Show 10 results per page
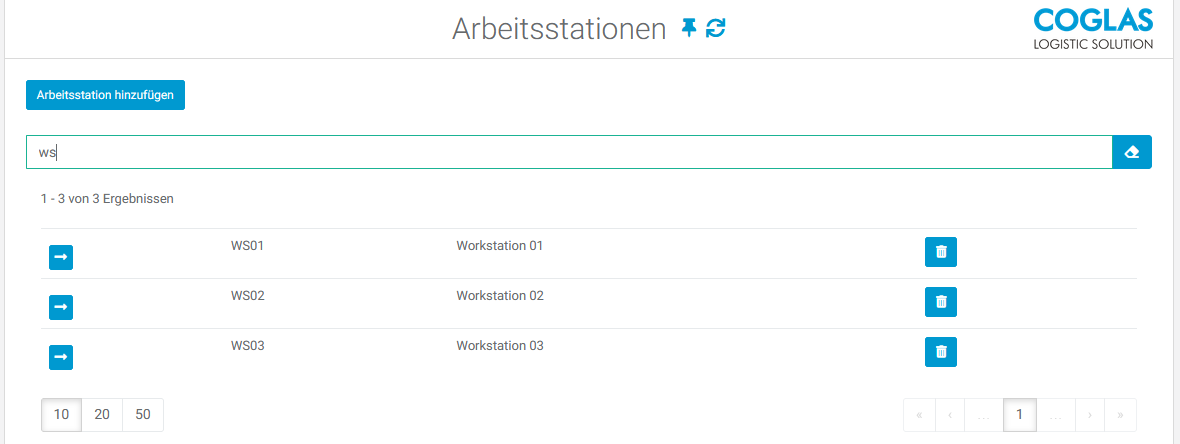The width and height of the screenshot is (1180, 444). [62, 414]
